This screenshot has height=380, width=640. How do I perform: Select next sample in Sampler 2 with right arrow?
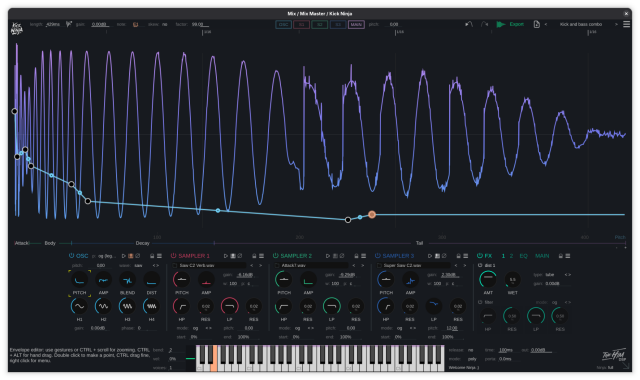click(x=362, y=265)
